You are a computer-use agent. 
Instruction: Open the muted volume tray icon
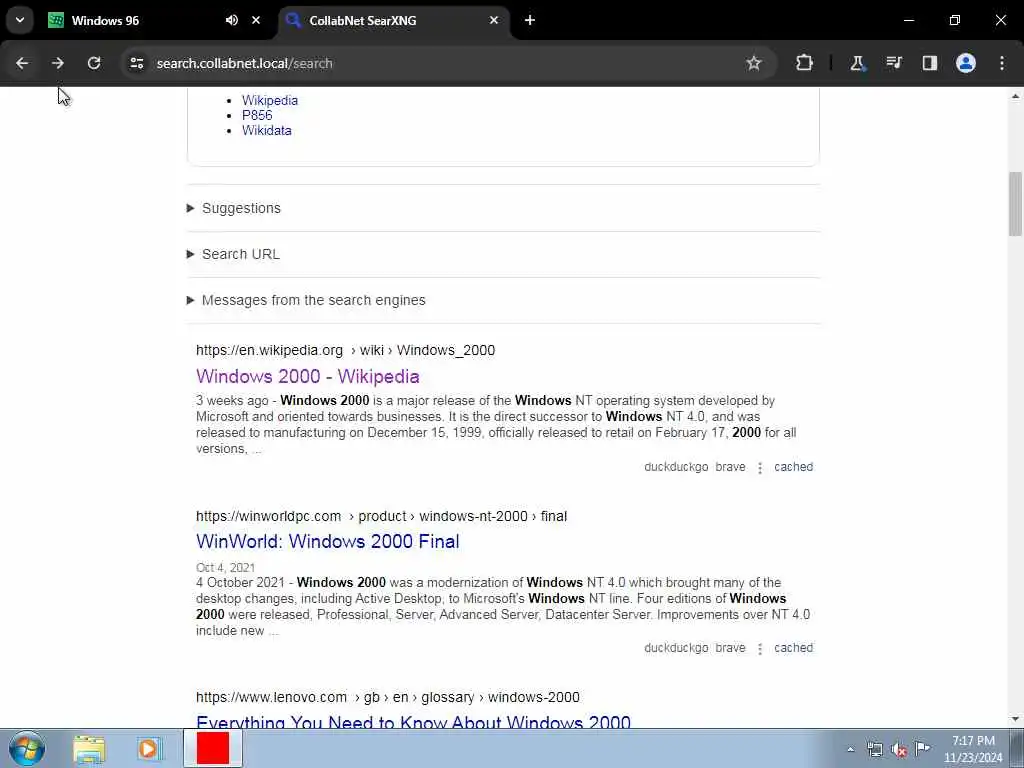pyautogui.click(x=899, y=750)
